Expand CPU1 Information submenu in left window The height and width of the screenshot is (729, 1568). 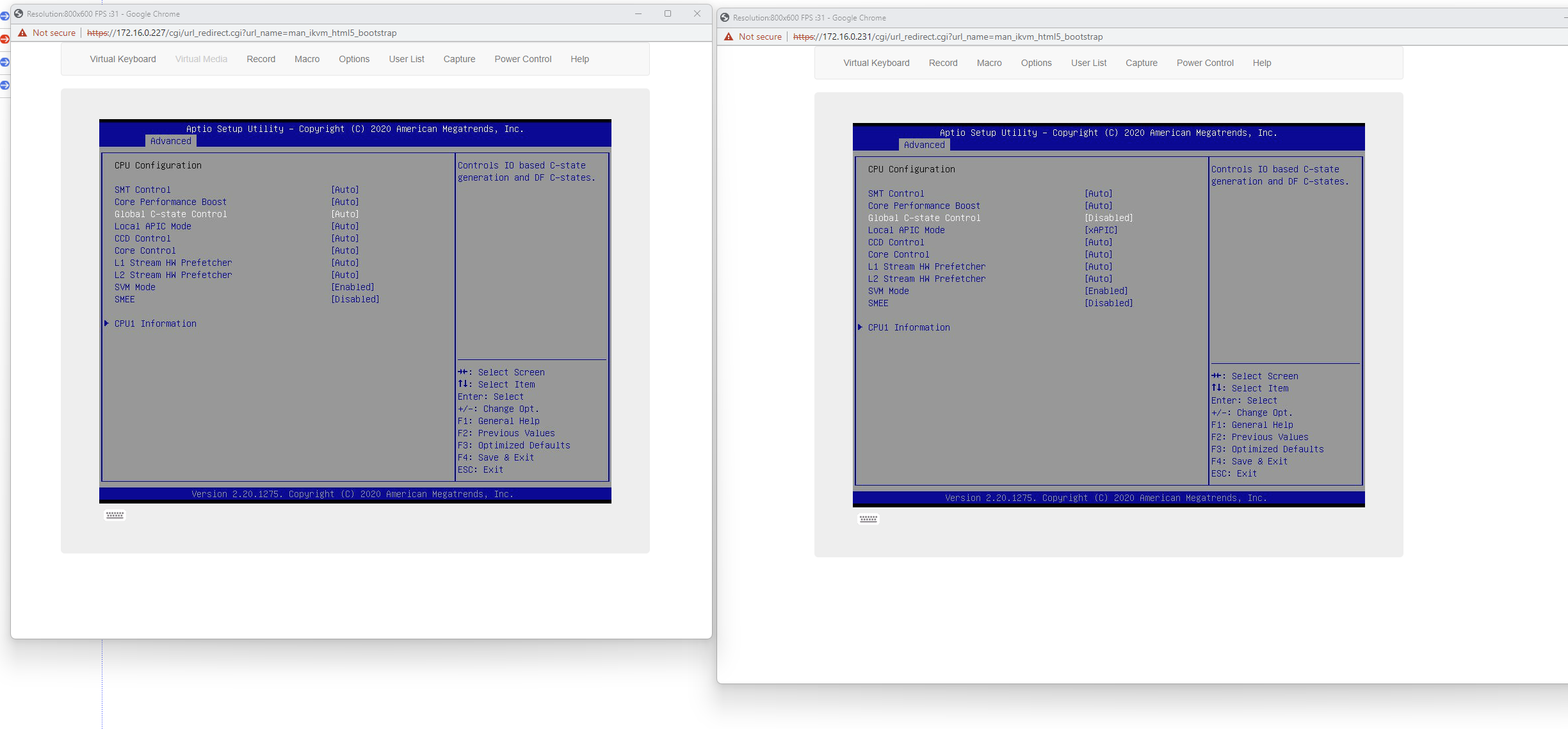click(156, 324)
